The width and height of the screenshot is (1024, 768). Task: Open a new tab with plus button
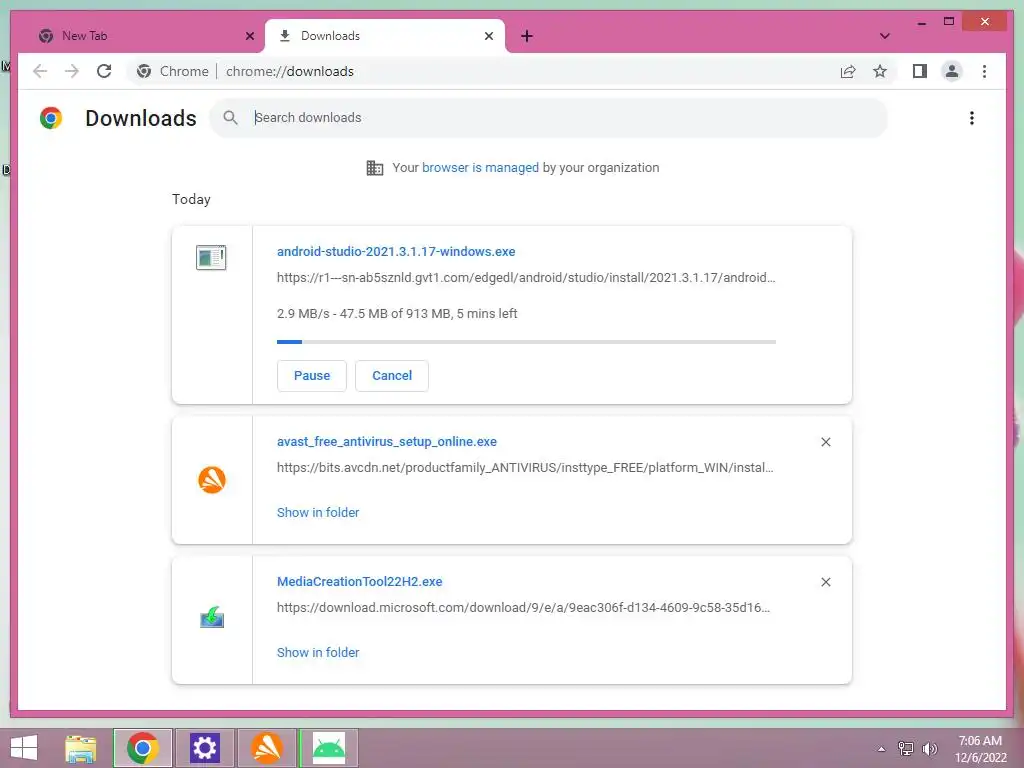(x=527, y=36)
